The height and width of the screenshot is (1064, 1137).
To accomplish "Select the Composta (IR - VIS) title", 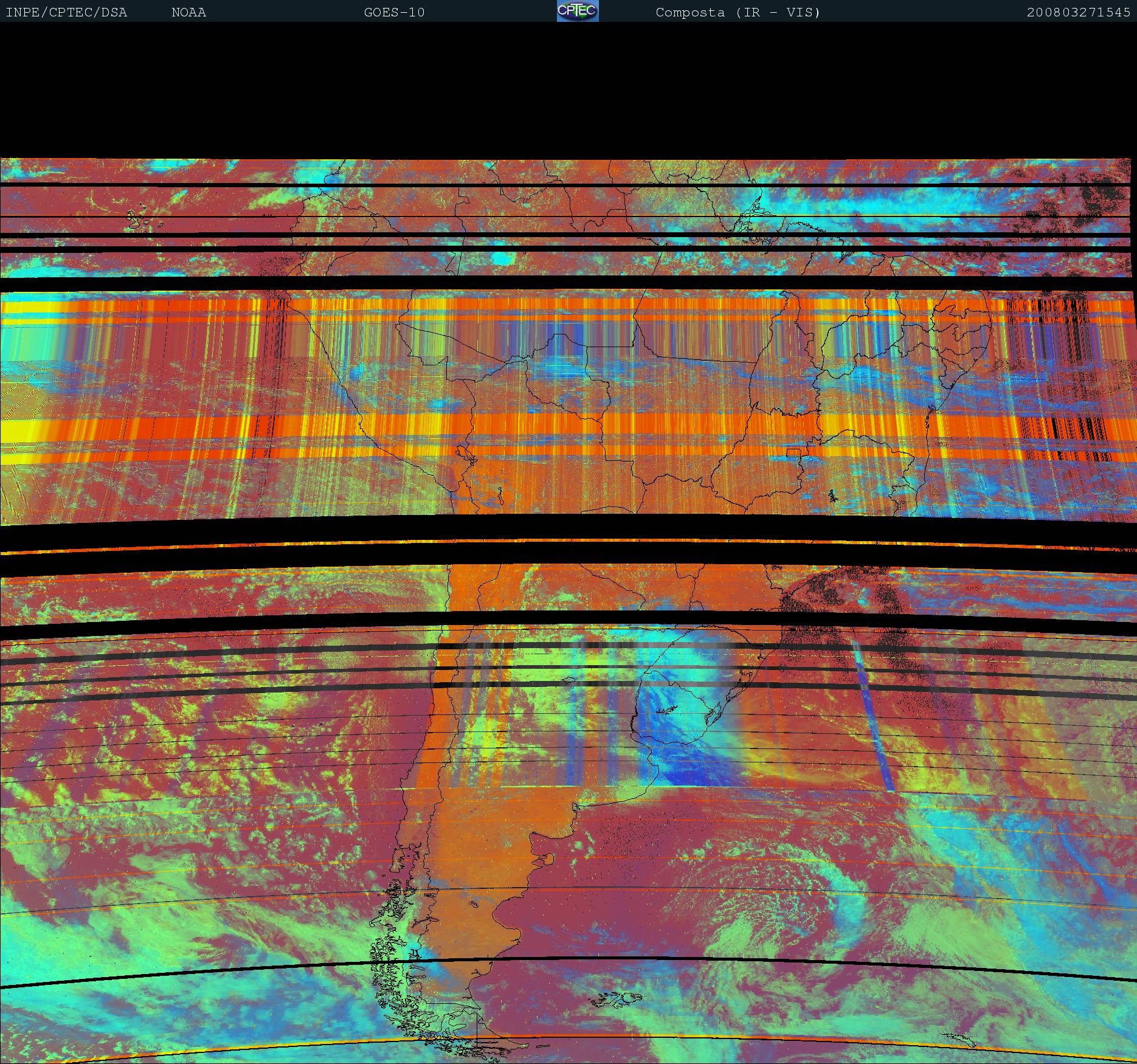I will click(x=738, y=13).
